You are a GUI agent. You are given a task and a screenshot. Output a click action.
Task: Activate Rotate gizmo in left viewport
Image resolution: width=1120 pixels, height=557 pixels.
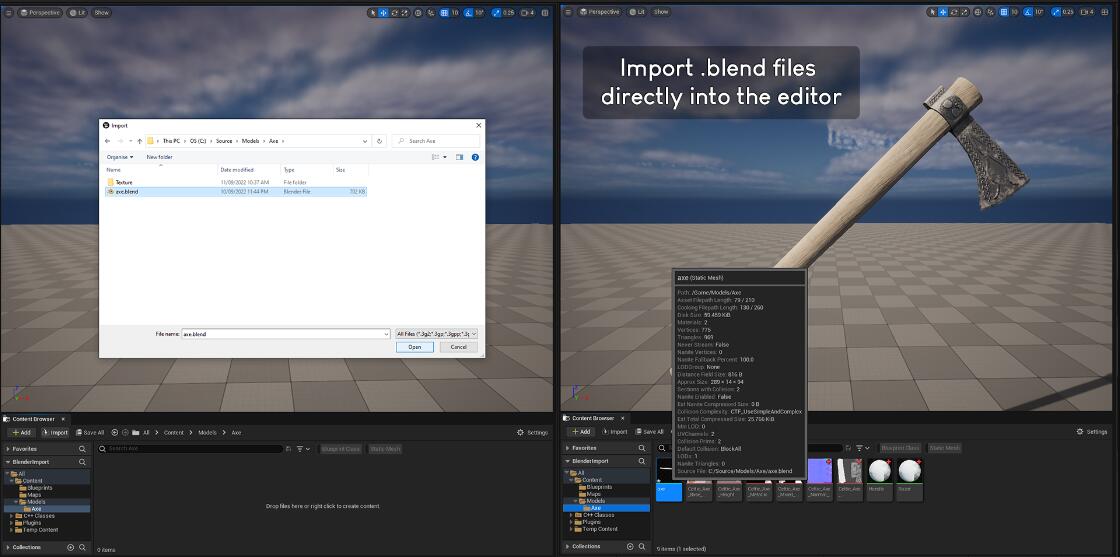394,12
